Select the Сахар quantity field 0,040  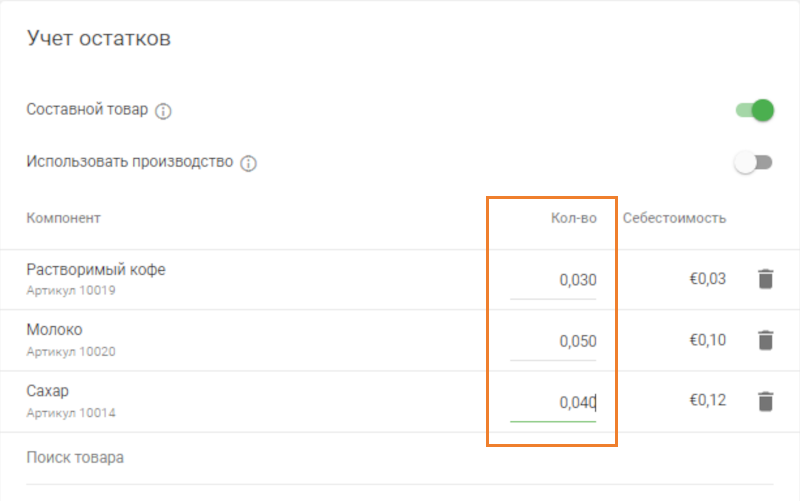click(553, 403)
